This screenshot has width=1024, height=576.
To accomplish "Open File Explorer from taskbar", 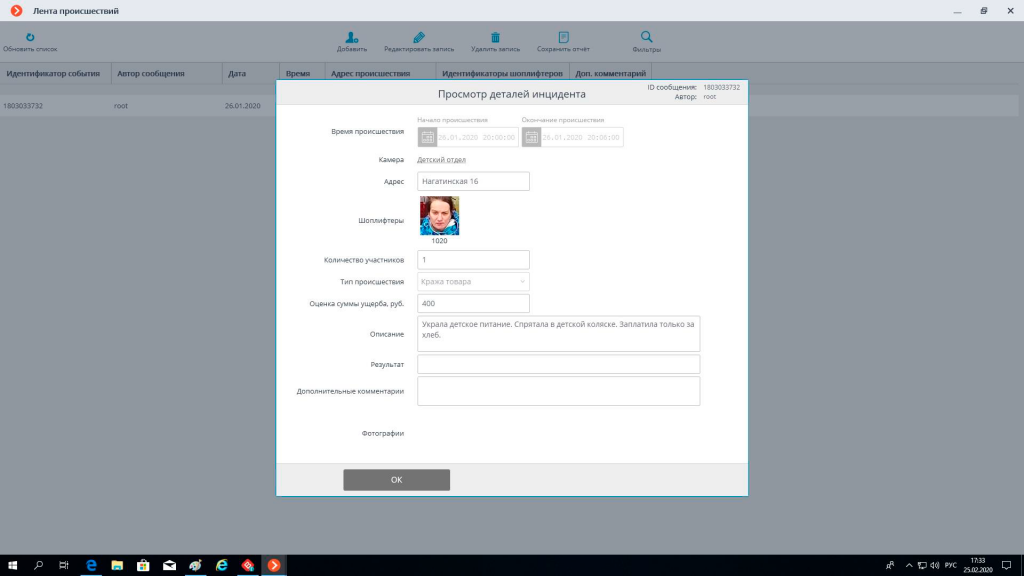I will [117, 566].
